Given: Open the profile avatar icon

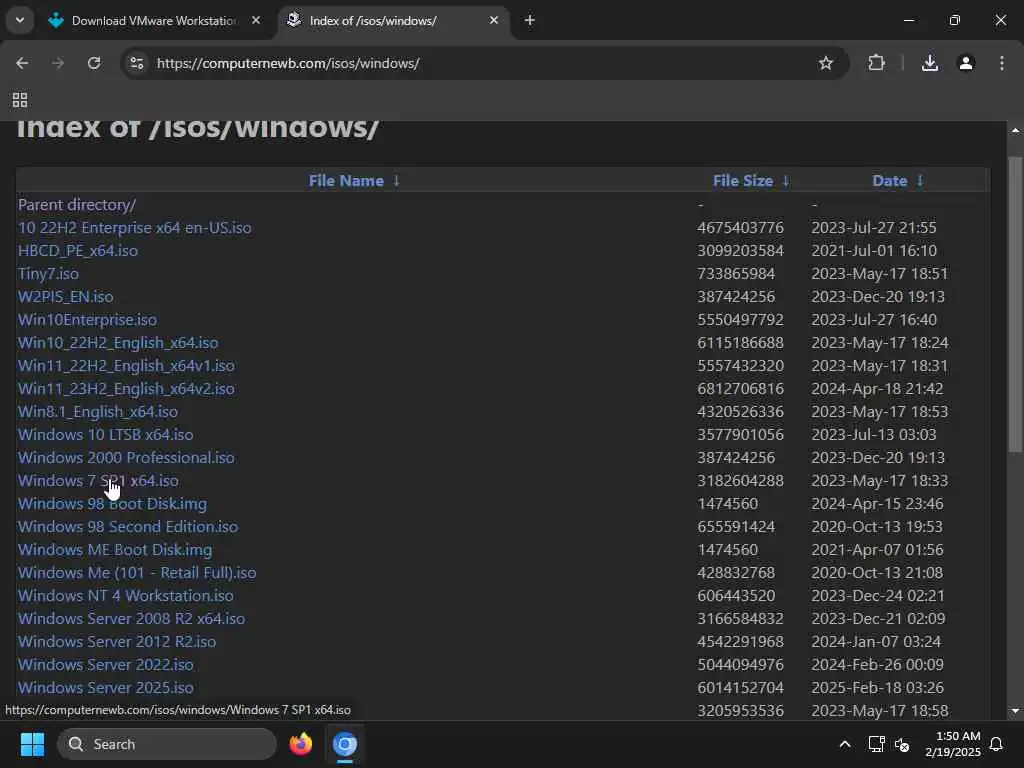Looking at the screenshot, I should click(x=966, y=63).
